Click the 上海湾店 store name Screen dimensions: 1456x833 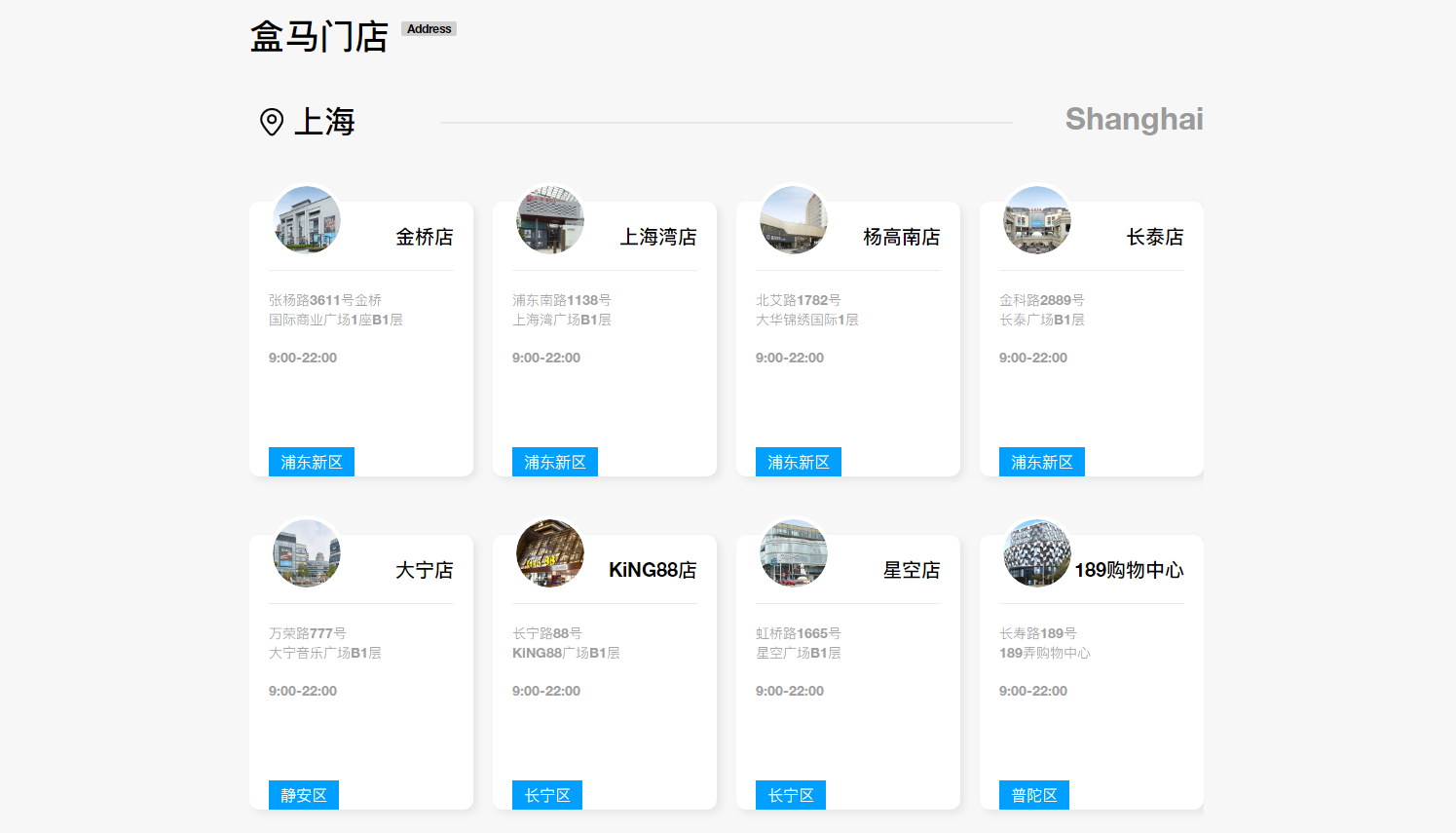point(658,237)
